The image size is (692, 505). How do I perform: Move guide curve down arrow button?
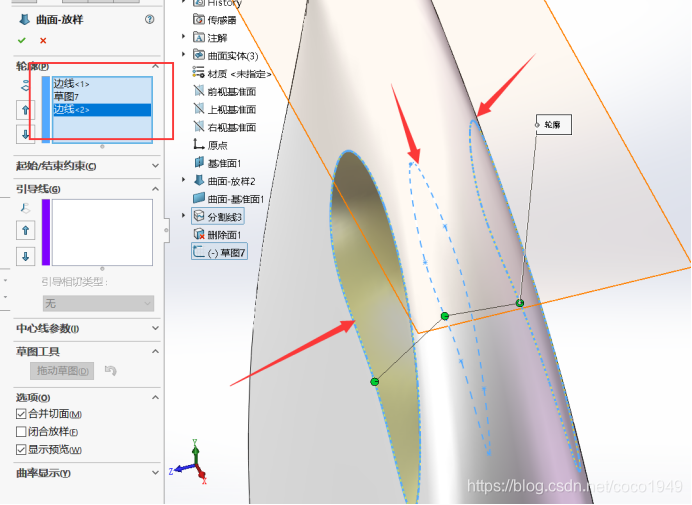(26, 256)
